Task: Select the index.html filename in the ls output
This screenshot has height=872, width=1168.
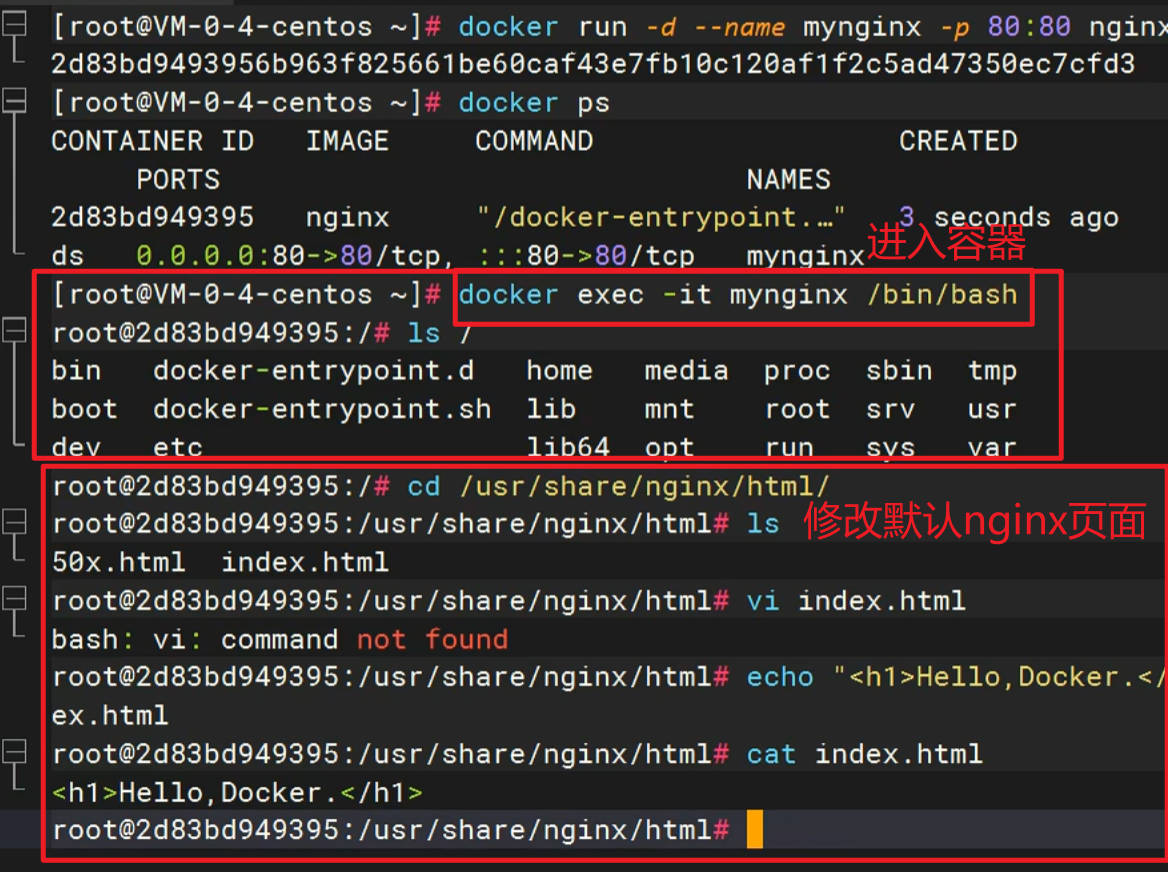Action: [304, 562]
